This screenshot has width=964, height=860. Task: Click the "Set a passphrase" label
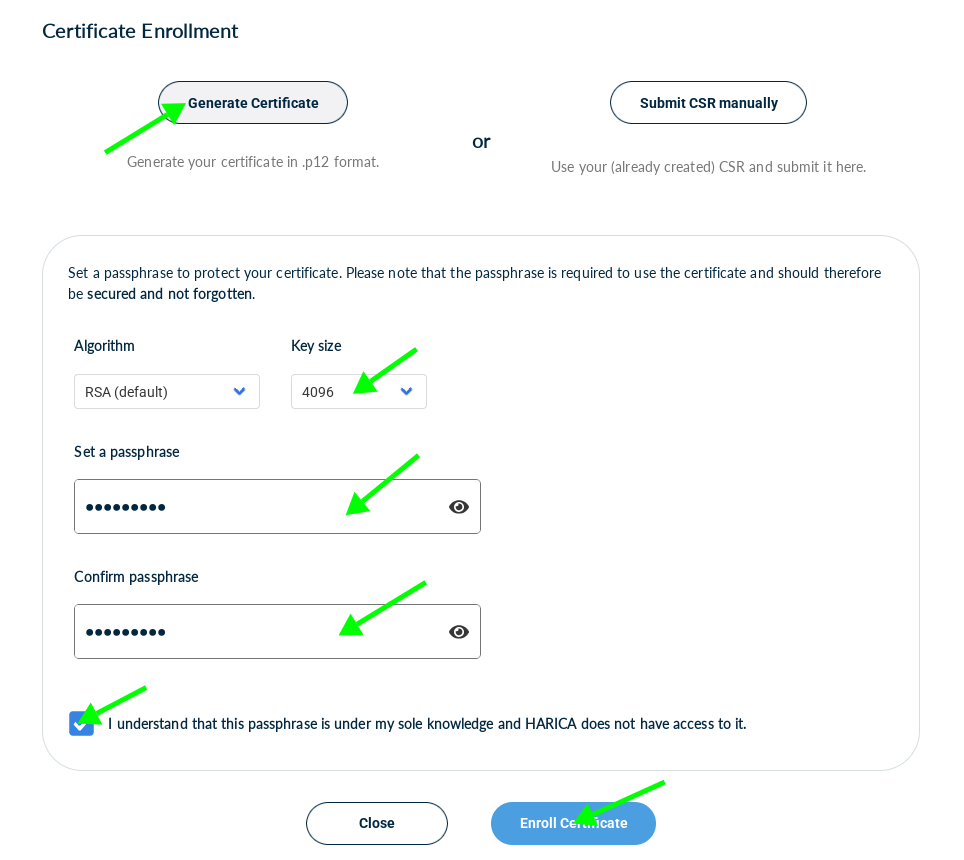127,452
